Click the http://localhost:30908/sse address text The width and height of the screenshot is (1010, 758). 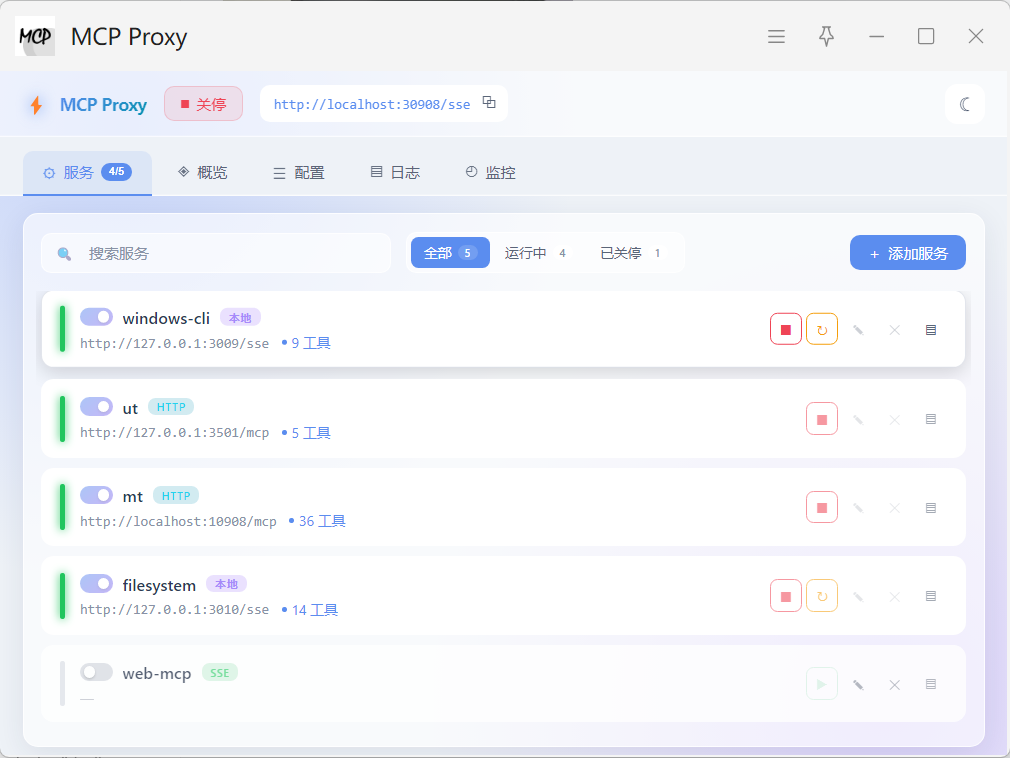[372, 104]
